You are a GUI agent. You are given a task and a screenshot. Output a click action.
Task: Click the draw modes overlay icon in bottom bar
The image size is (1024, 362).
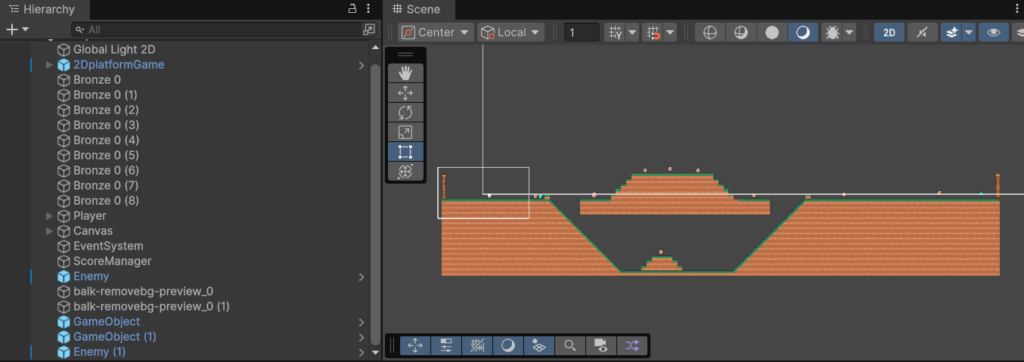[508, 345]
